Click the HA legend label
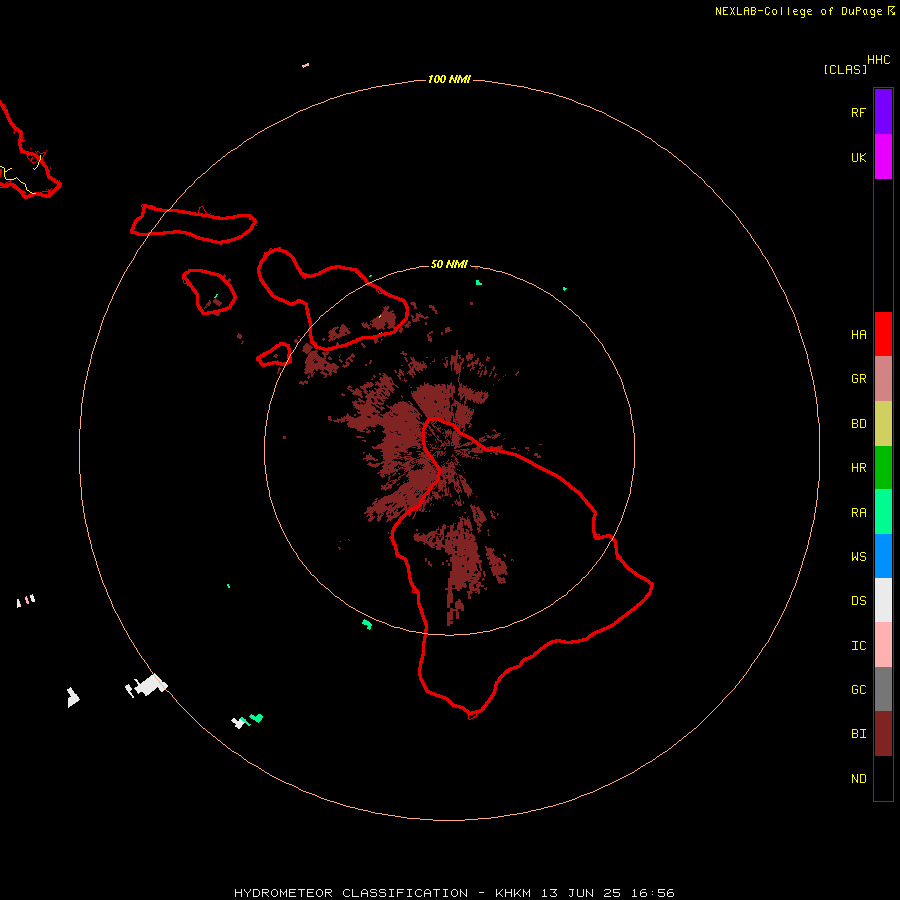The image size is (900, 900). pos(858,335)
